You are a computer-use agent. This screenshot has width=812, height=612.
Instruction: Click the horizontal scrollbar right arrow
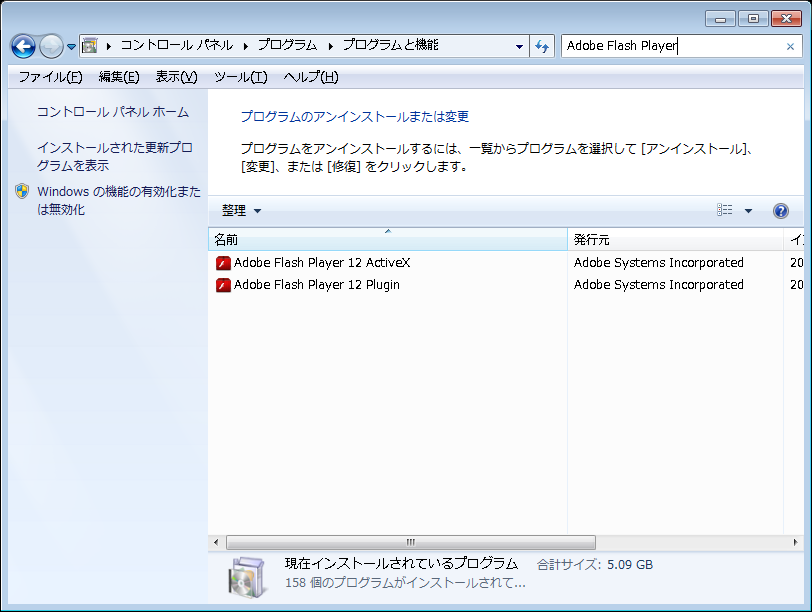click(795, 543)
